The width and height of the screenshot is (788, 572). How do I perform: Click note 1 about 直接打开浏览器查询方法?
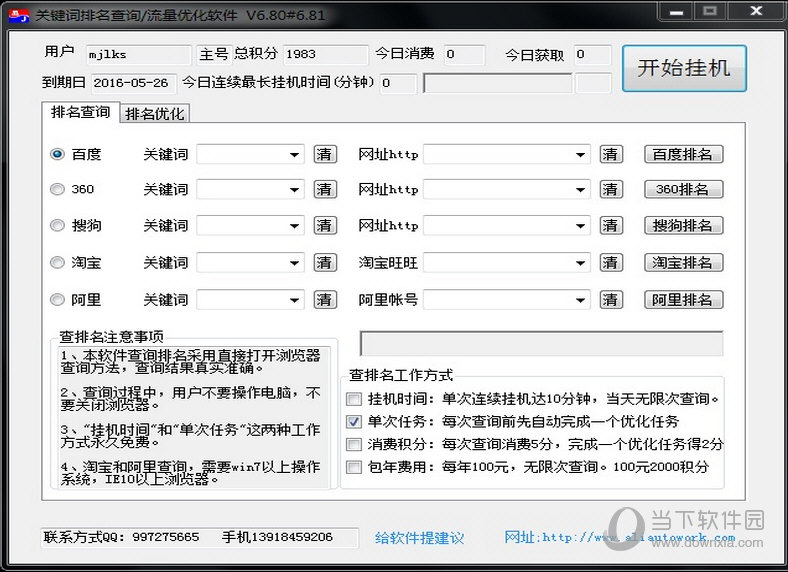point(190,362)
